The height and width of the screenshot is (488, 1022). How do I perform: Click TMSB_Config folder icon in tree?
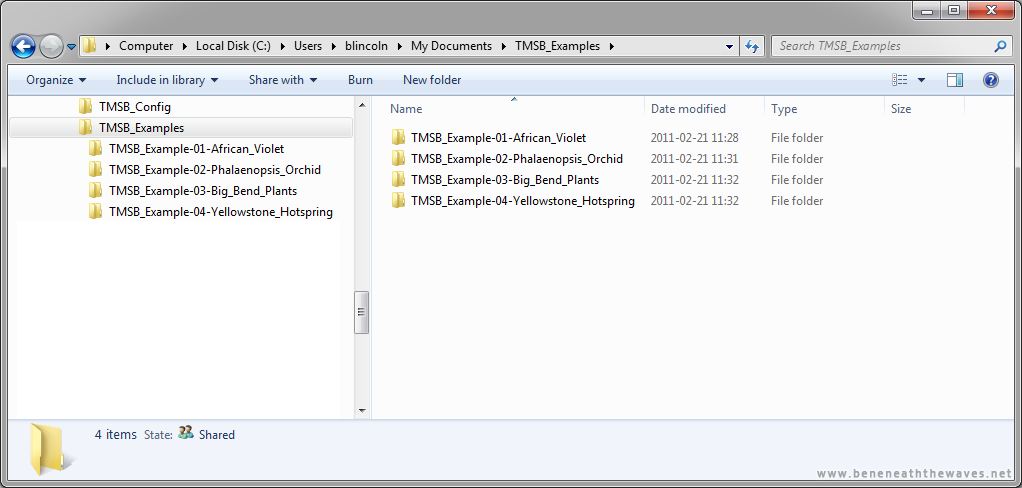click(85, 106)
